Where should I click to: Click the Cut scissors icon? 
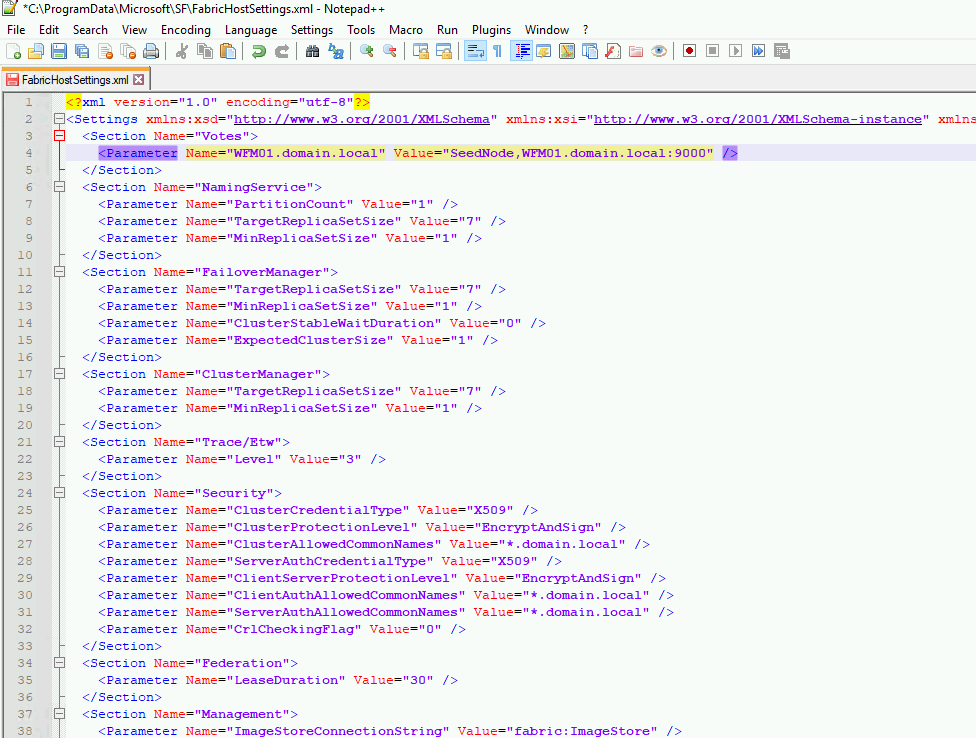tap(182, 51)
